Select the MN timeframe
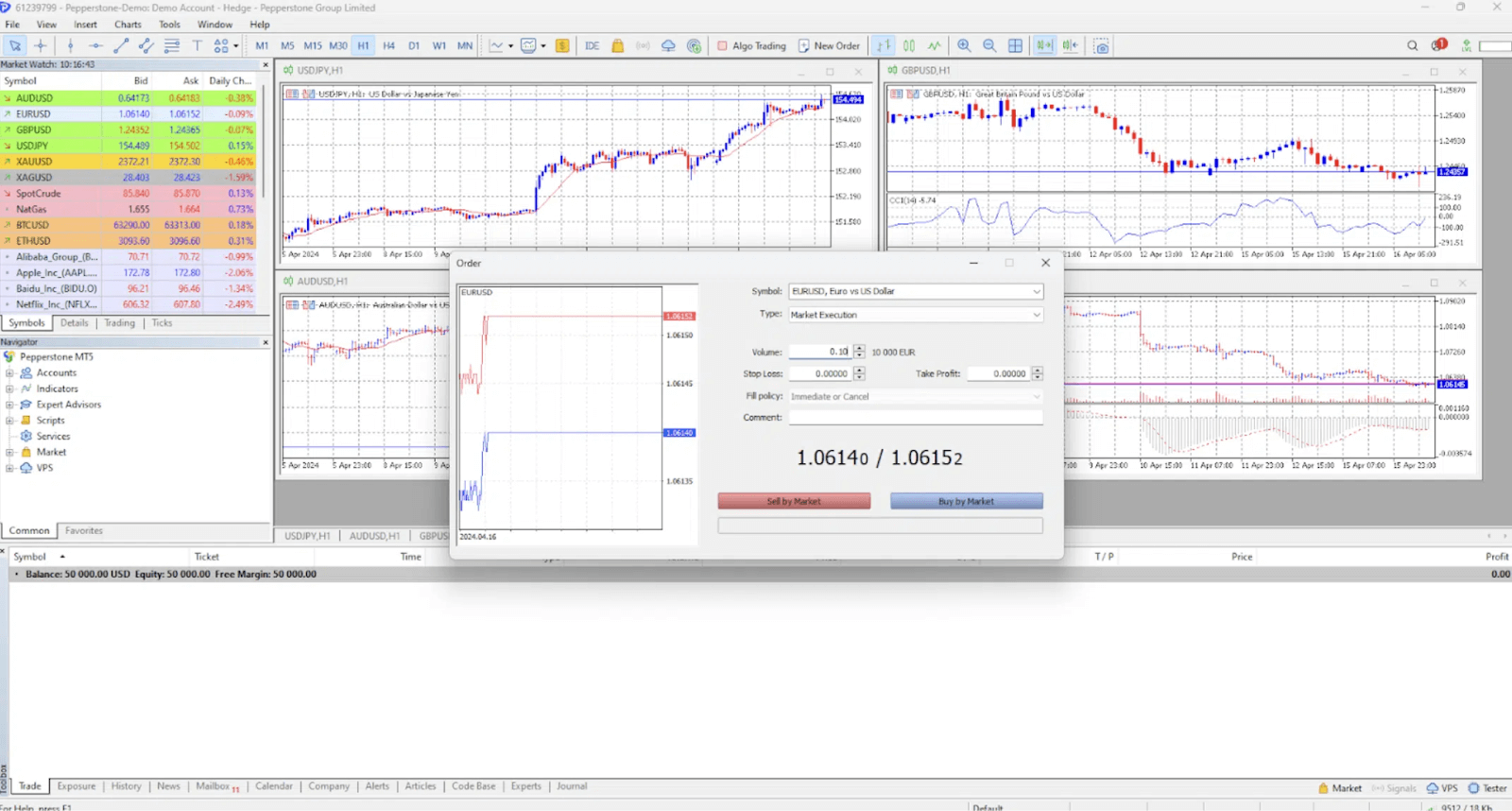Image resolution: width=1512 pixels, height=811 pixels. tap(465, 45)
